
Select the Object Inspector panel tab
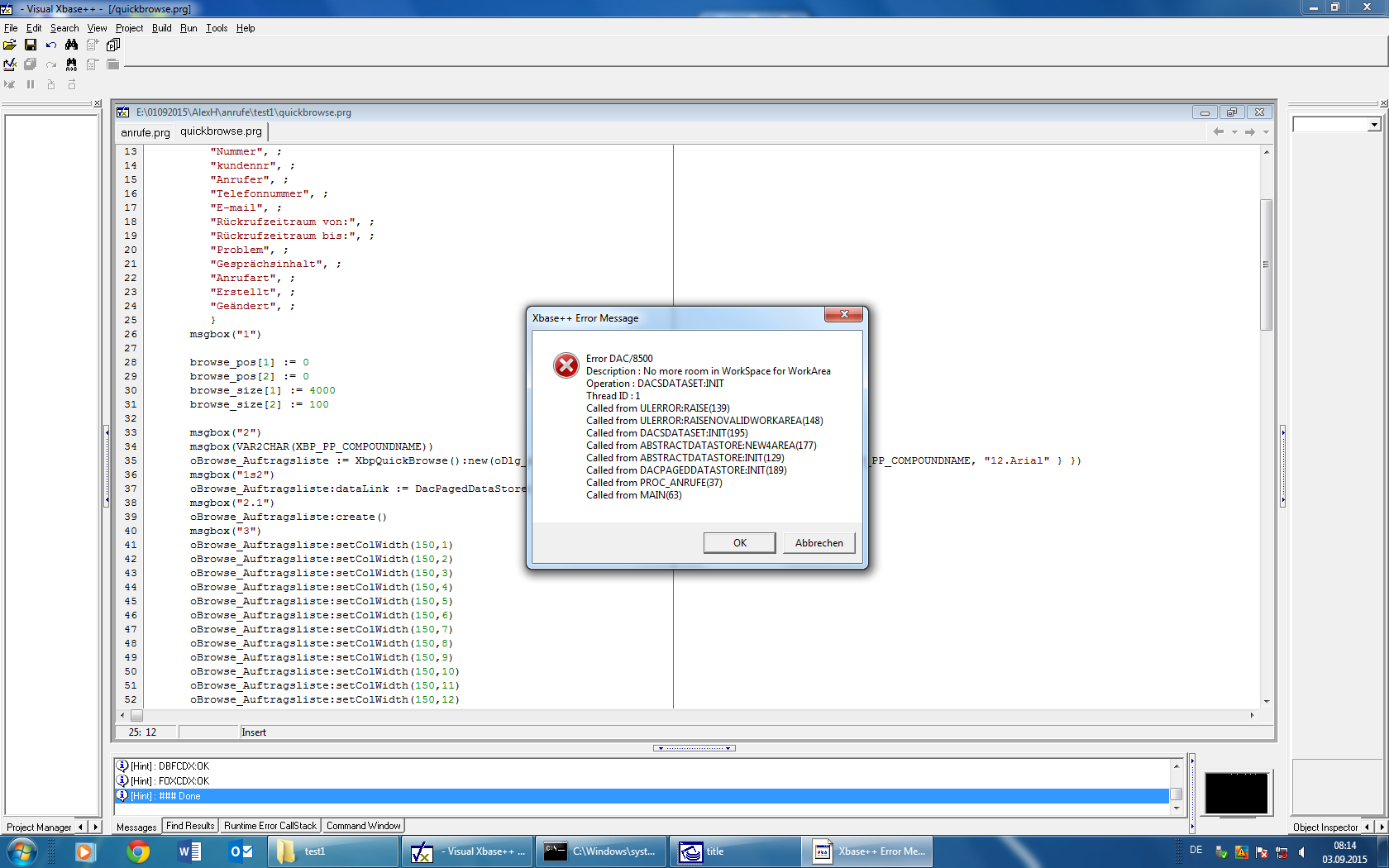tap(1325, 827)
